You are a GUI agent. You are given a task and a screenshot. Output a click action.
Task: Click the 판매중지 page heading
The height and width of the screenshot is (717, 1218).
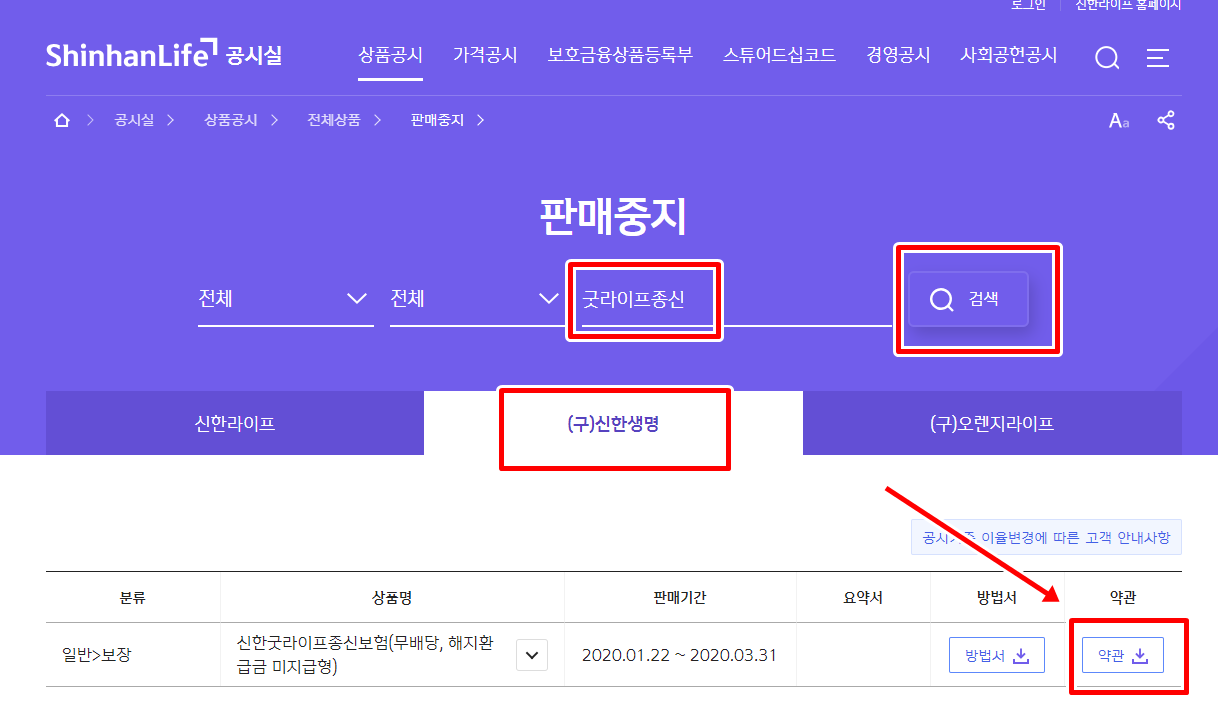pyautogui.click(x=613, y=215)
